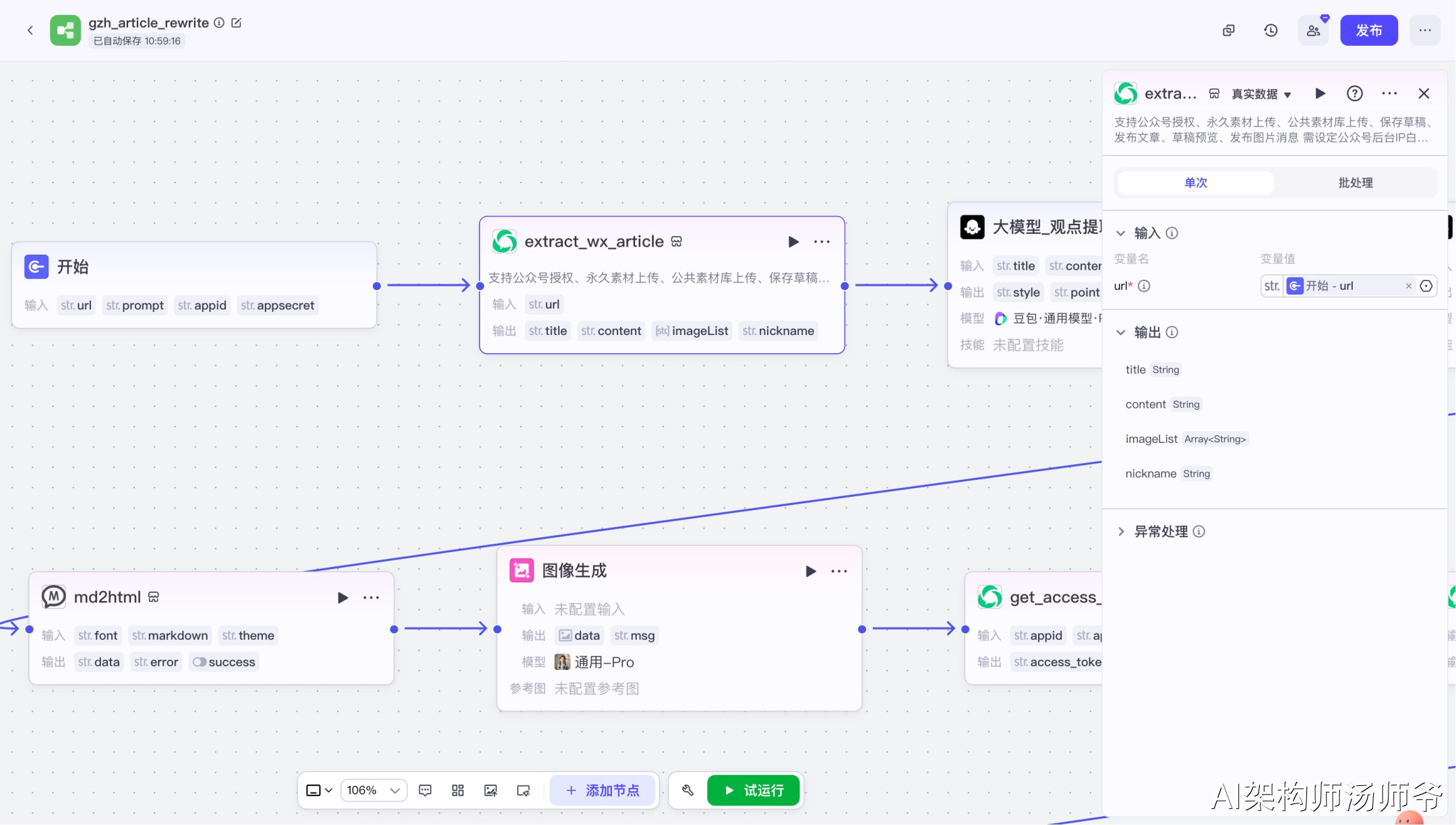This screenshot has height=825, width=1456.
Task: Run the md2html node
Action: click(342, 597)
